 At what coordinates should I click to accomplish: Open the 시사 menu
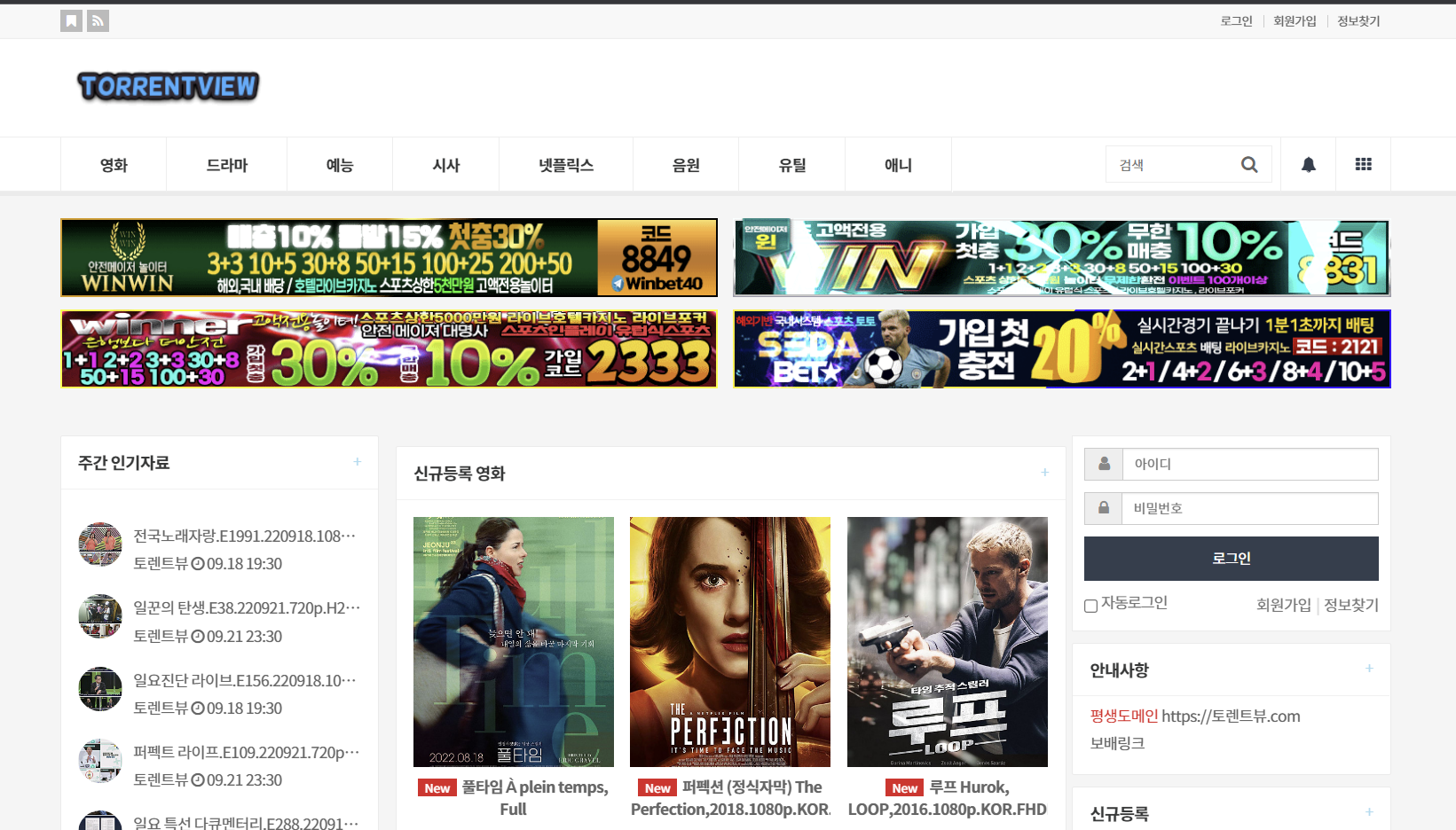tap(446, 164)
